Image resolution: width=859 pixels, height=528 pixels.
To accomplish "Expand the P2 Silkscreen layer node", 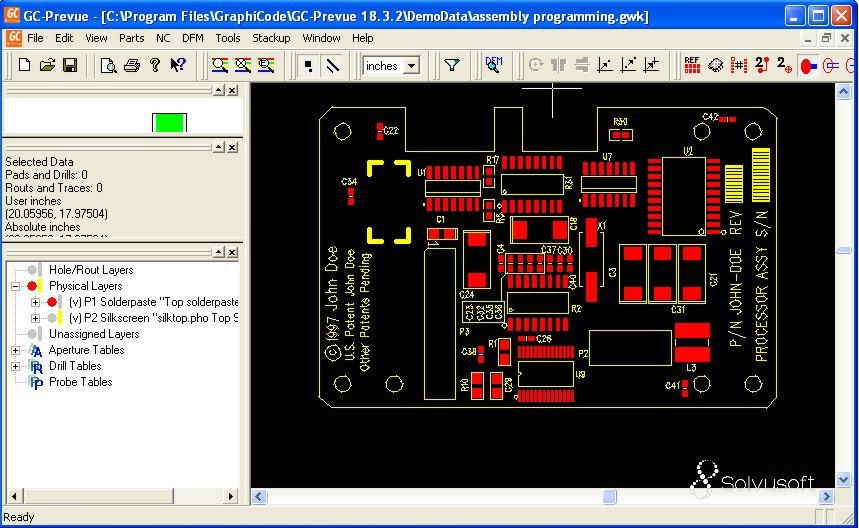I will tap(35, 318).
